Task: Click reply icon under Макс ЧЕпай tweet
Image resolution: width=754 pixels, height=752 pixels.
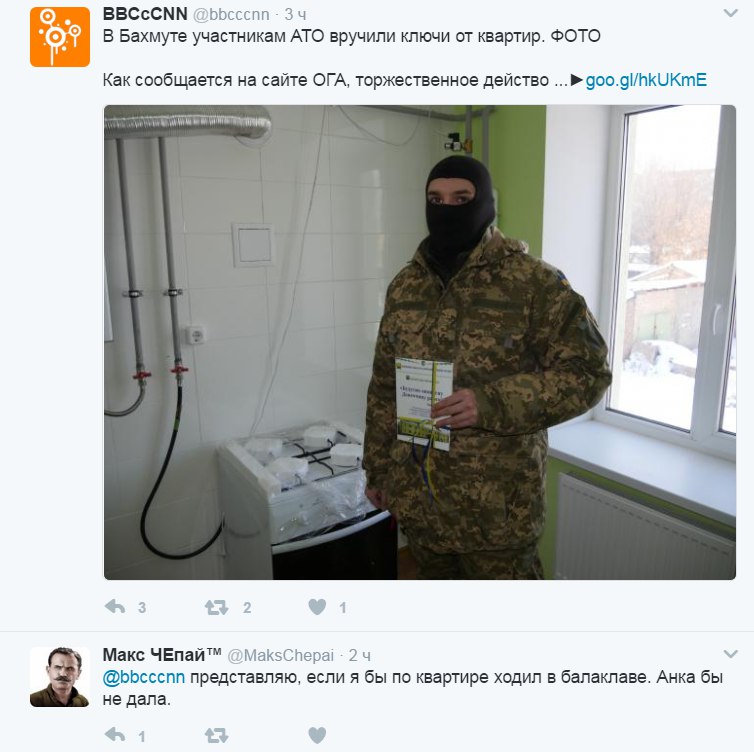Action: [115, 735]
